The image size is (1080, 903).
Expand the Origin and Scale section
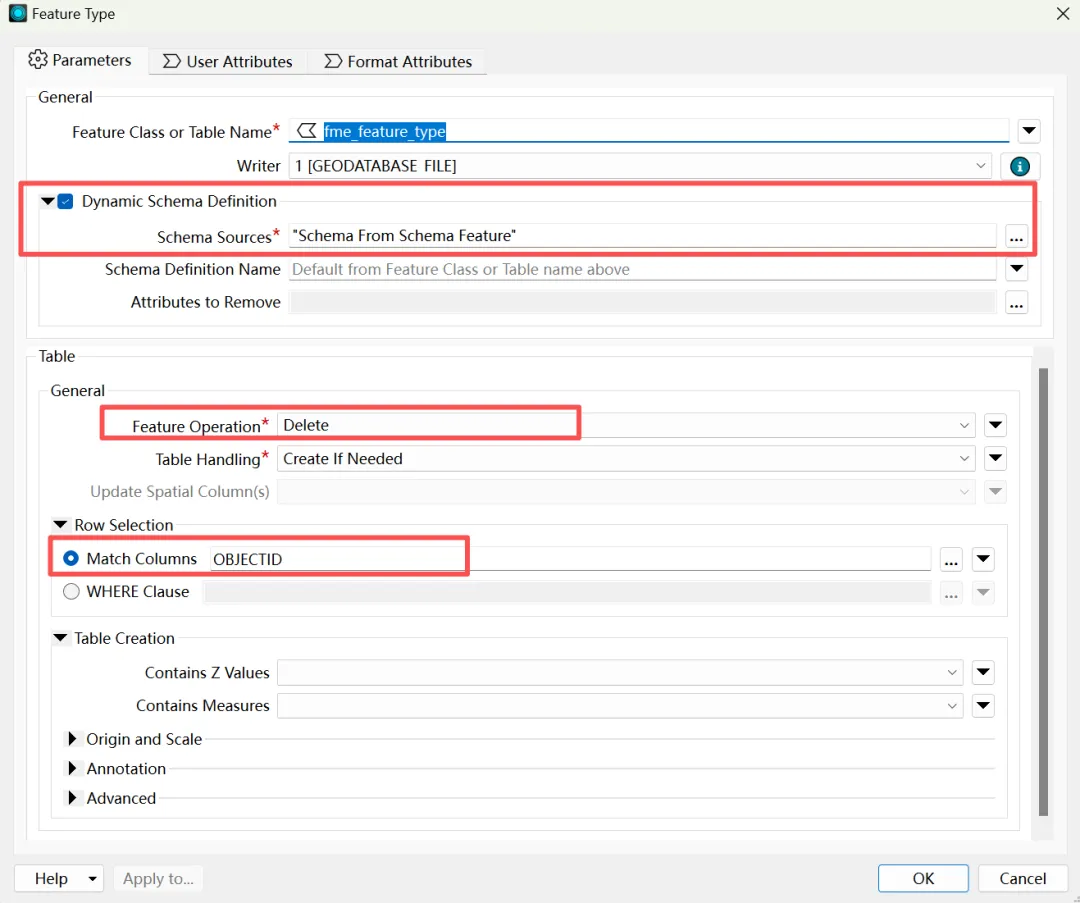tap(72, 739)
